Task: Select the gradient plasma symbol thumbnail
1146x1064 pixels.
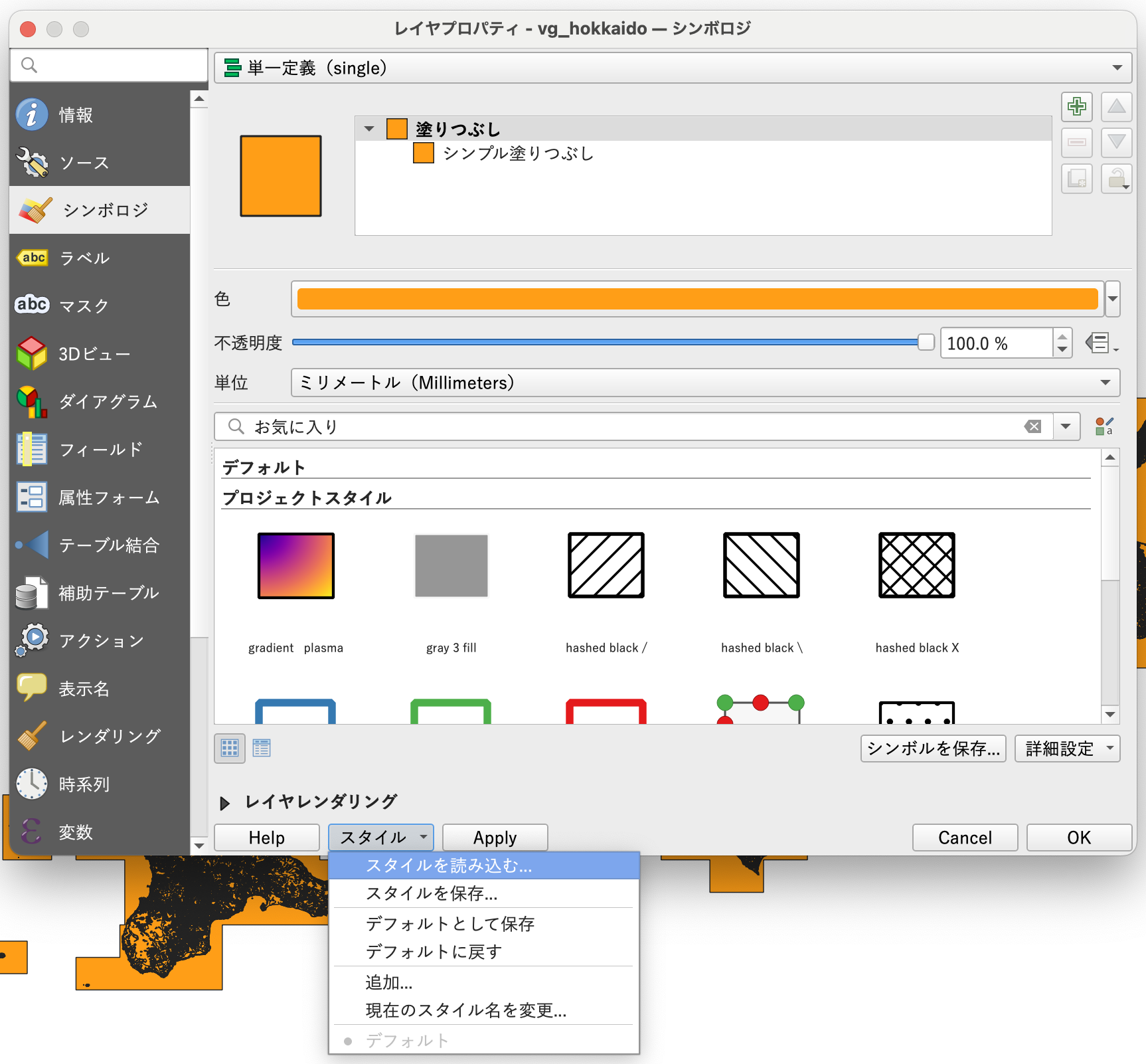Action: (x=295, y=566)
